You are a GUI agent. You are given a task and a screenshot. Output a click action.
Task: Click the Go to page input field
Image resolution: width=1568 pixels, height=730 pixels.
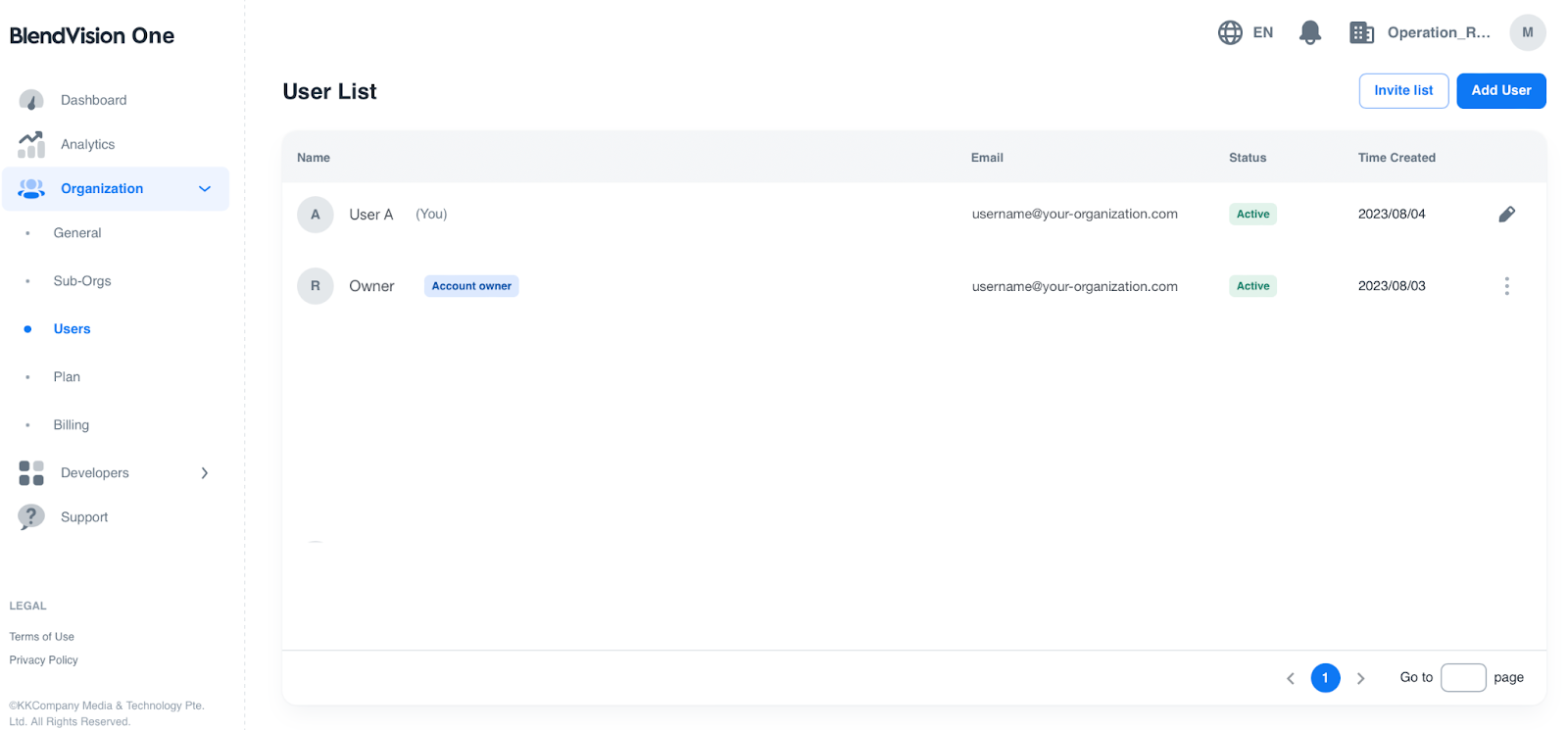(x=1462, y=678)
